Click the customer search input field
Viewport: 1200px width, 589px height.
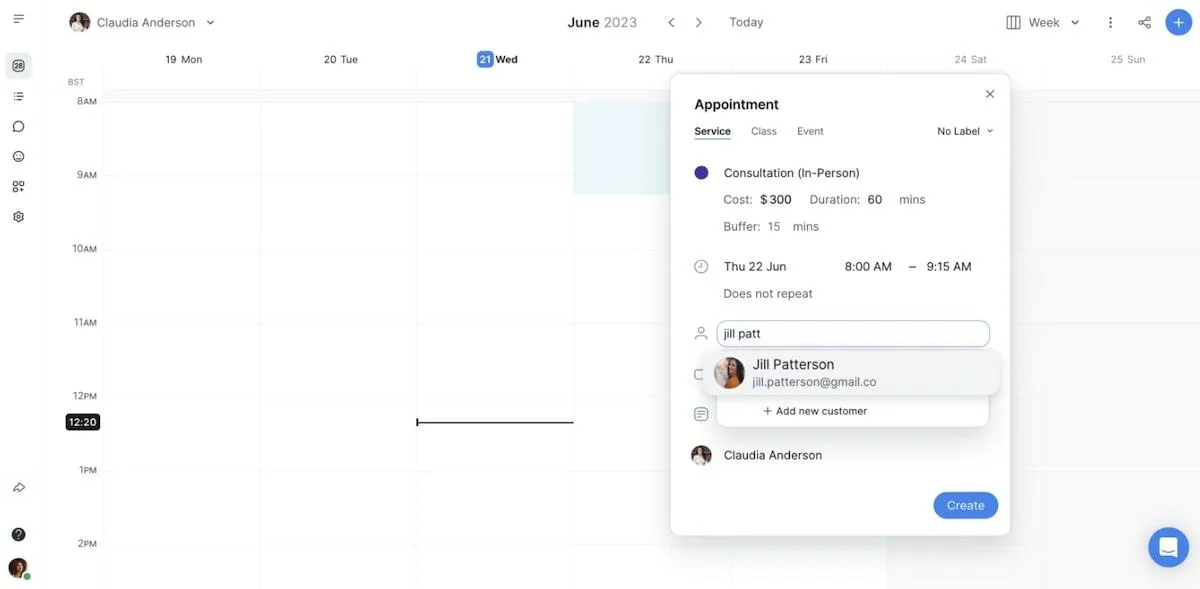(x=853, y=334)
